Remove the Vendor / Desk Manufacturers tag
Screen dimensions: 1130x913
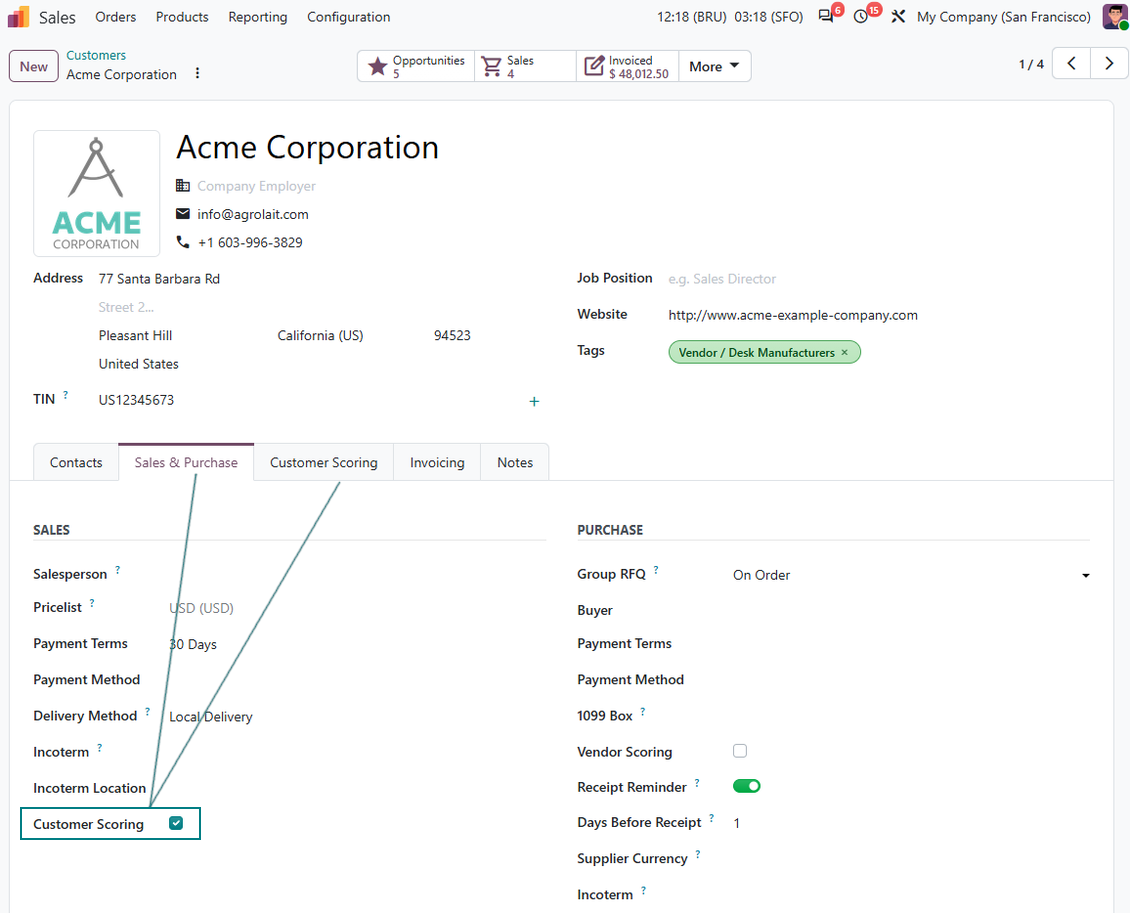point(845,352)
